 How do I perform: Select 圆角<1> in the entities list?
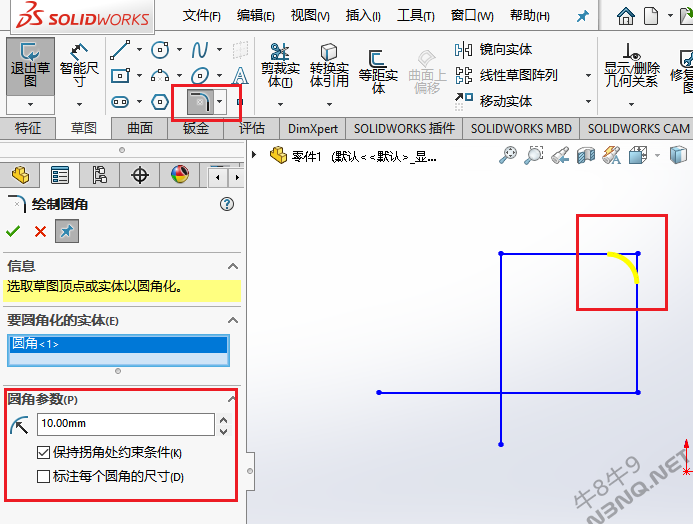pos(118,344)
